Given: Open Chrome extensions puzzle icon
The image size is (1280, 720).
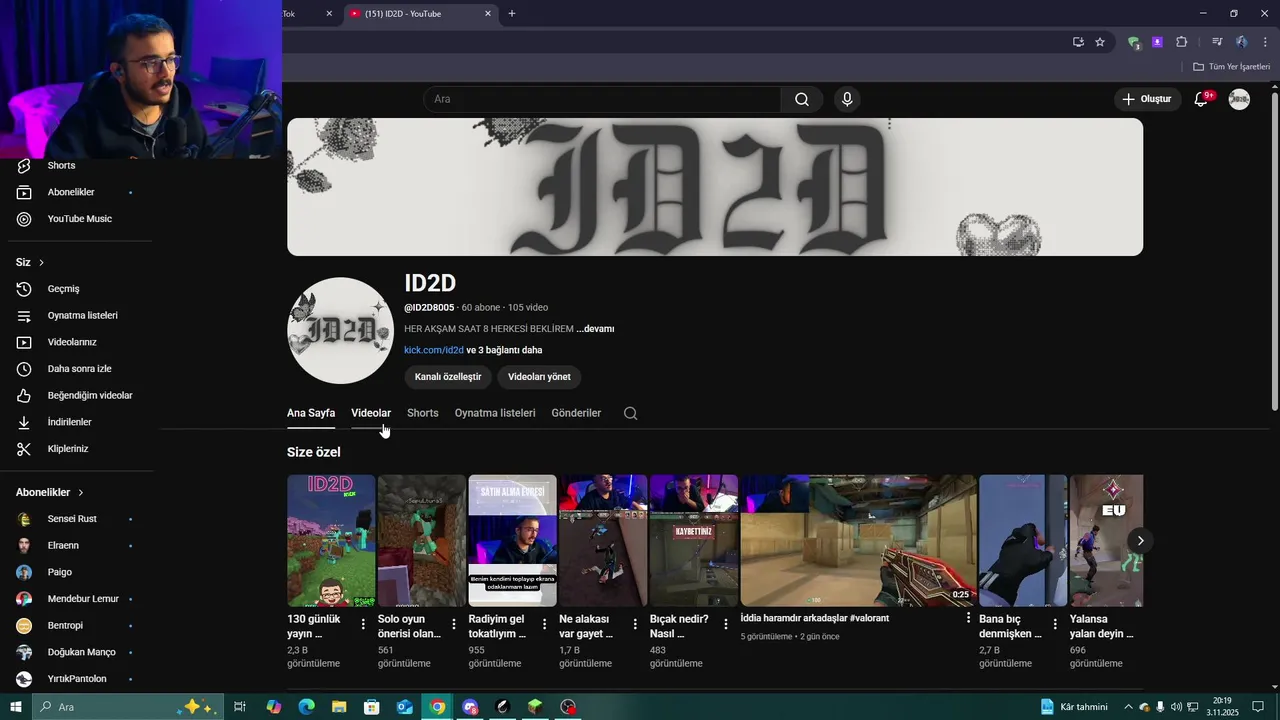Looking at the screenshot, I should pos(1181,42).
